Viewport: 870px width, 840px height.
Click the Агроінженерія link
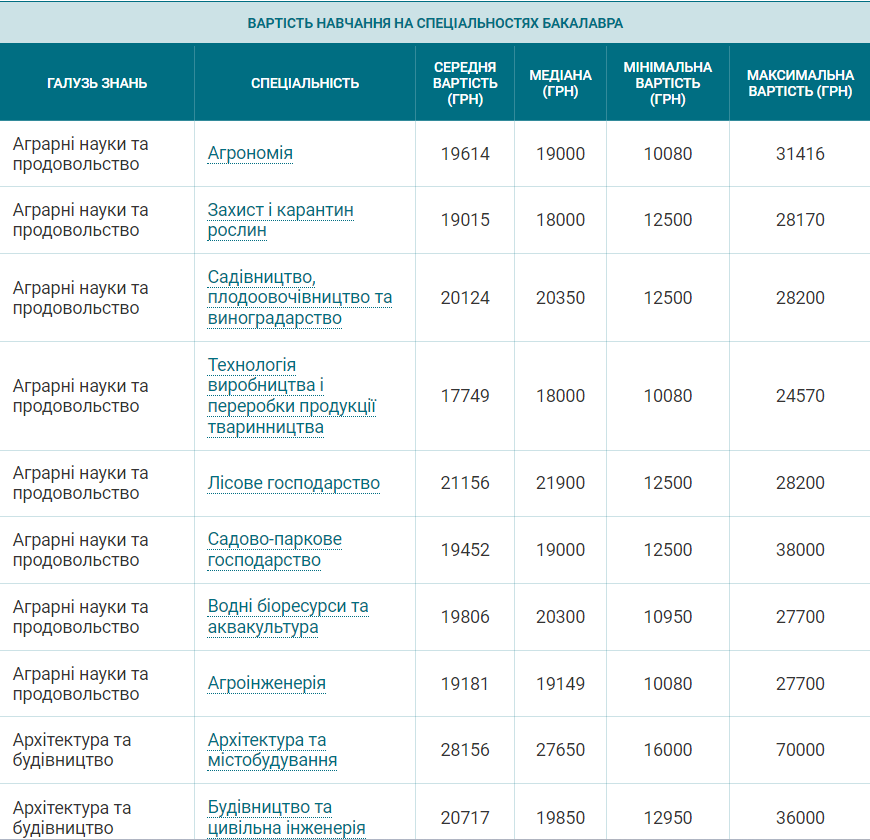pyautogui.click(x=266, y=683)
